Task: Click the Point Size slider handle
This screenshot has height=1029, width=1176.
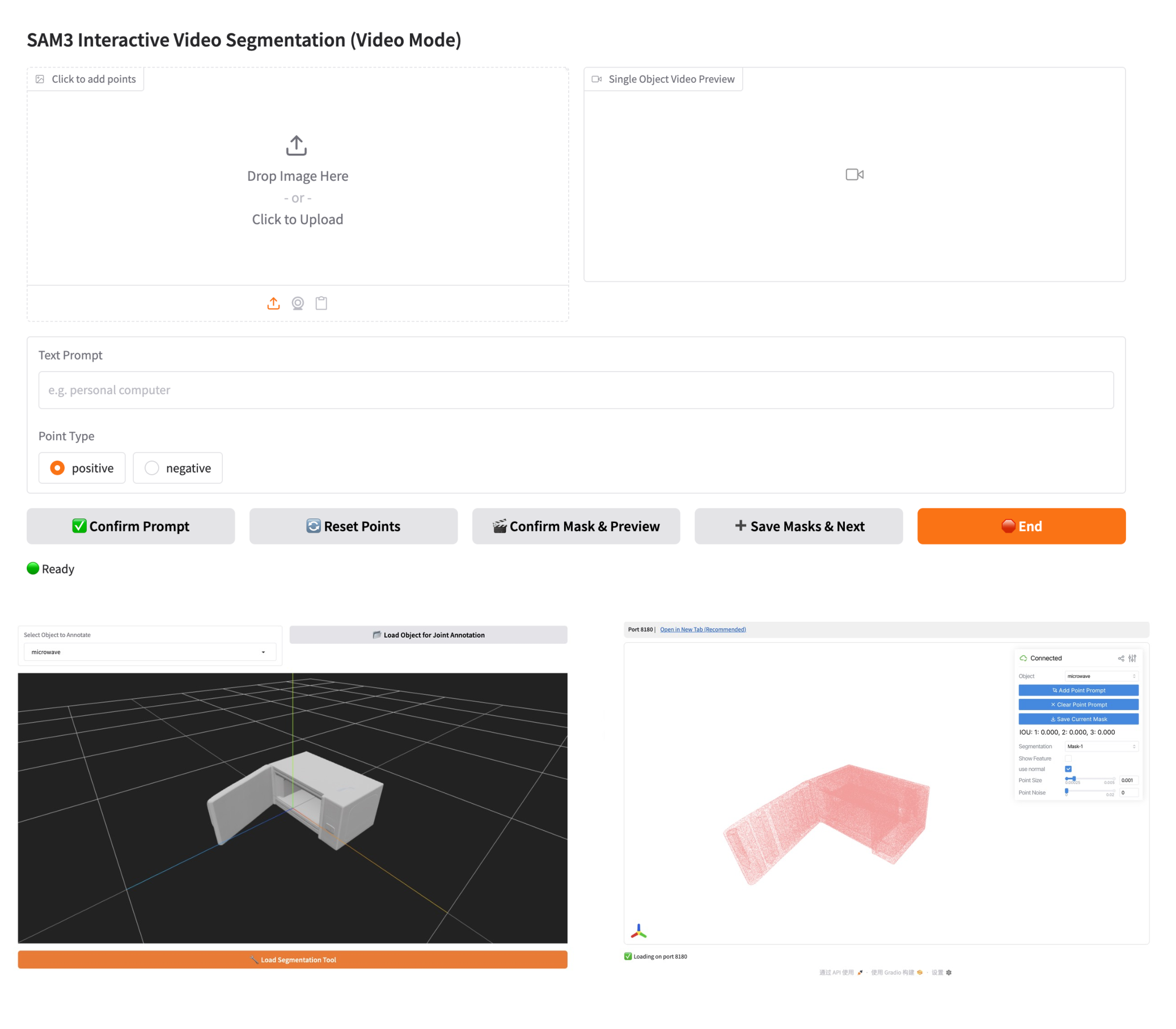Action: (x=1073, y=779)
